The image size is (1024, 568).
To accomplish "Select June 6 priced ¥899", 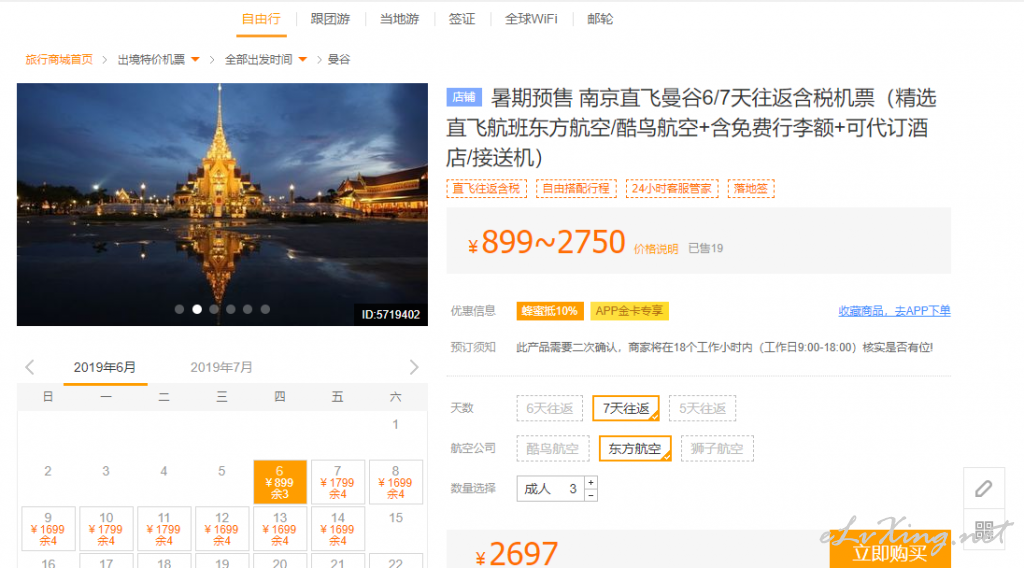I will coord(280,482).
